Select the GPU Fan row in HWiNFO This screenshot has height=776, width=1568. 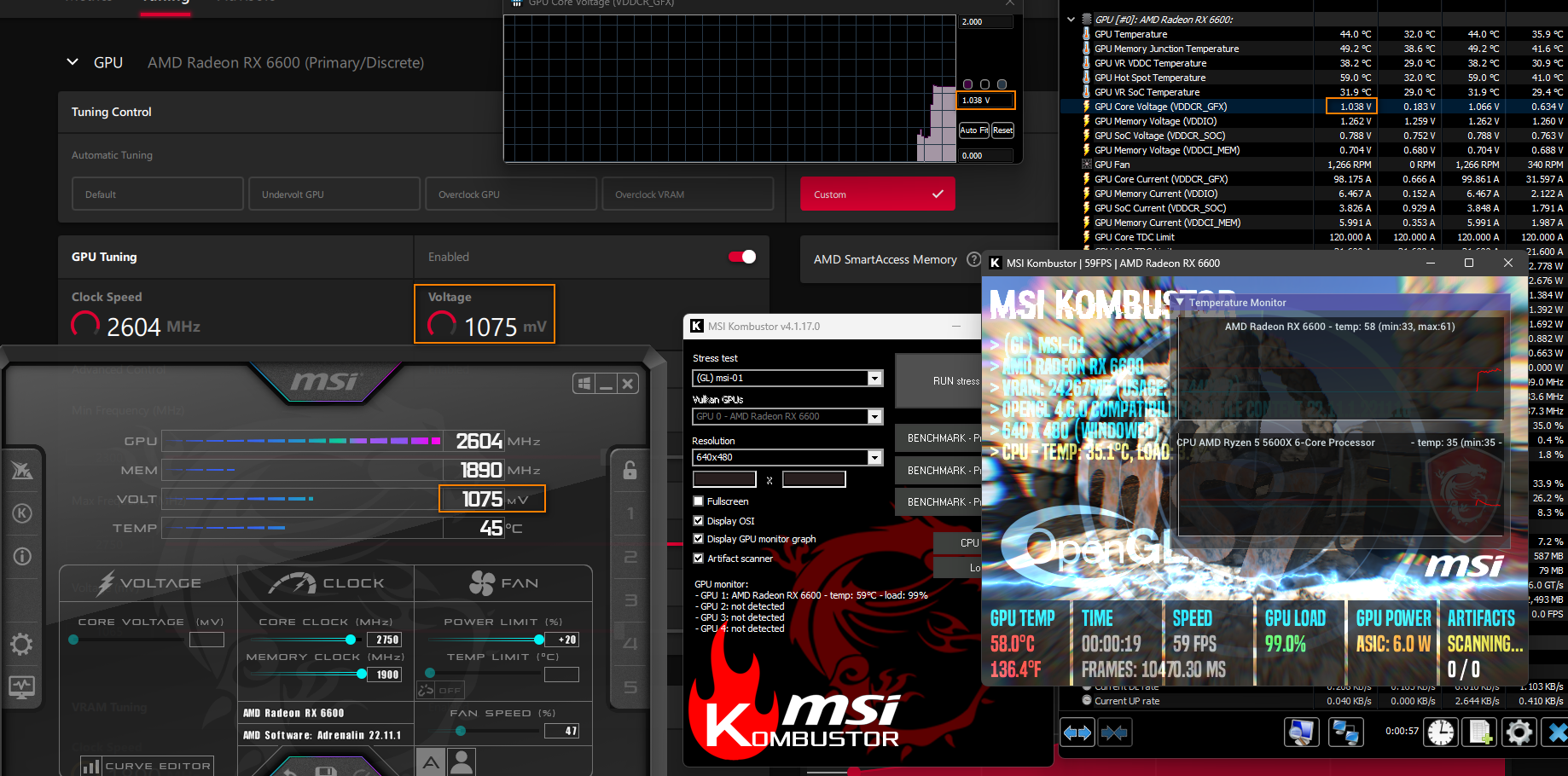1313,165
